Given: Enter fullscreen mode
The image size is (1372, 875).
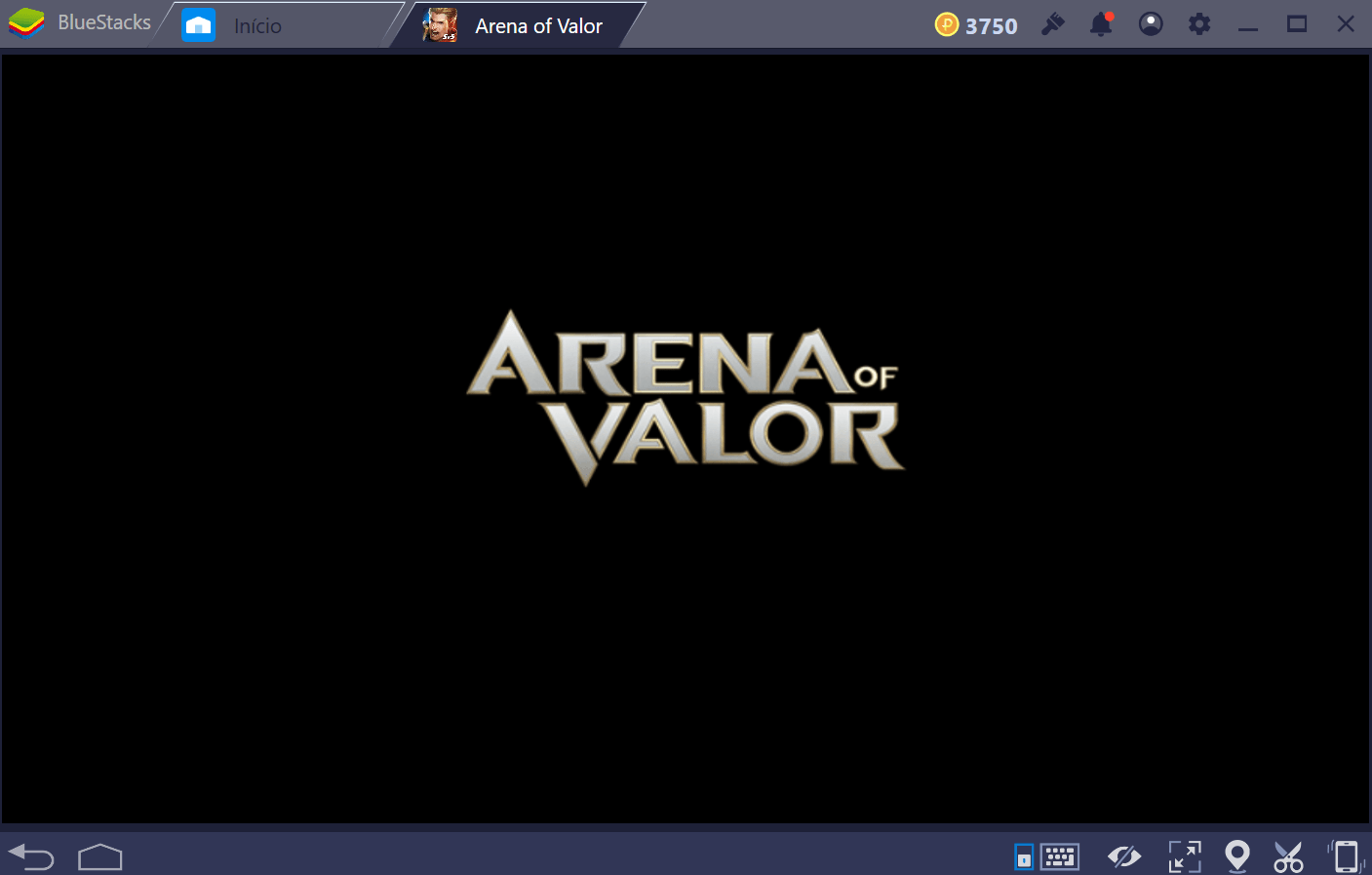Looking at the screenshot, I should click(x=1185, y=857).
